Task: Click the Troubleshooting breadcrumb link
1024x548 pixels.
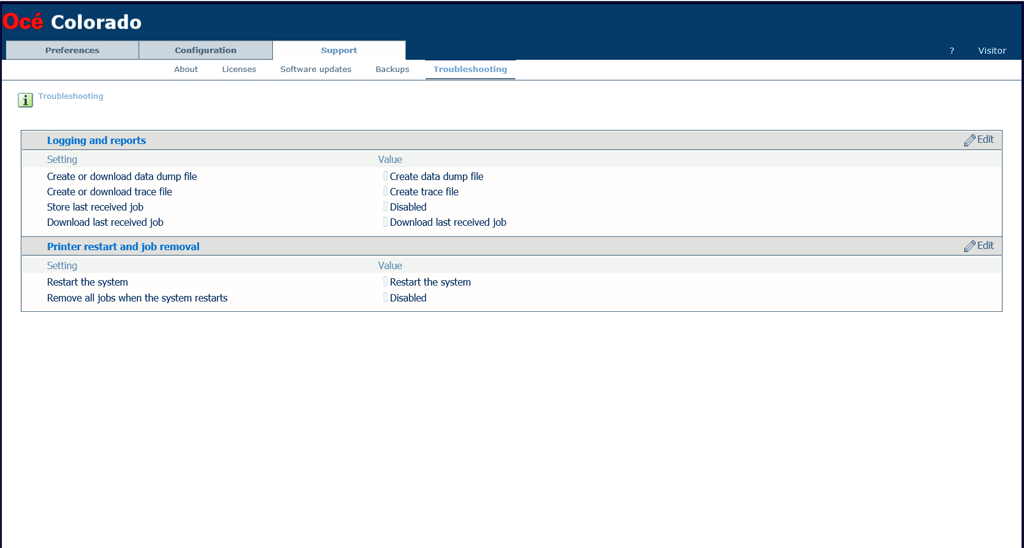Action: click(x=71, y=96)
